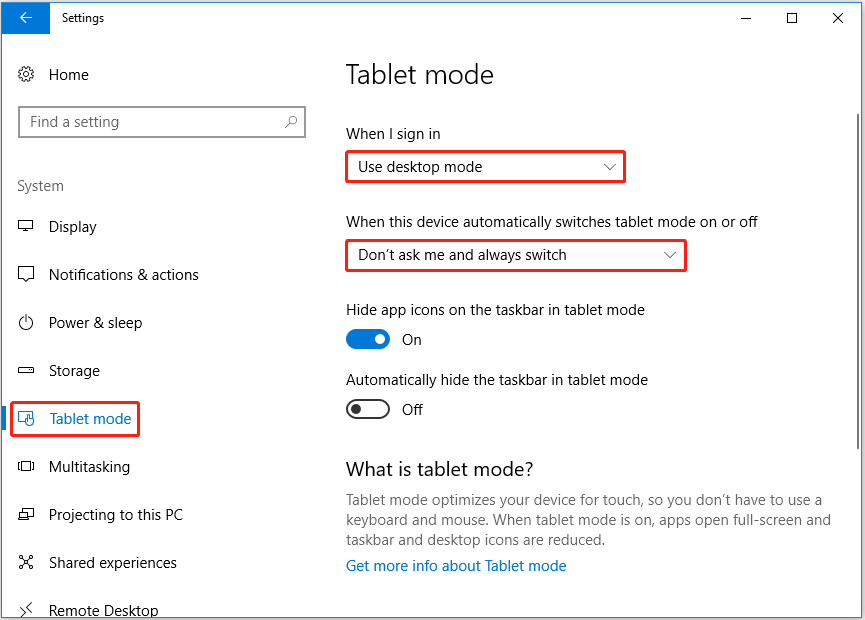Open Notifications & actions settings
This screenshot has width=865, height=620.
(27, 275)
